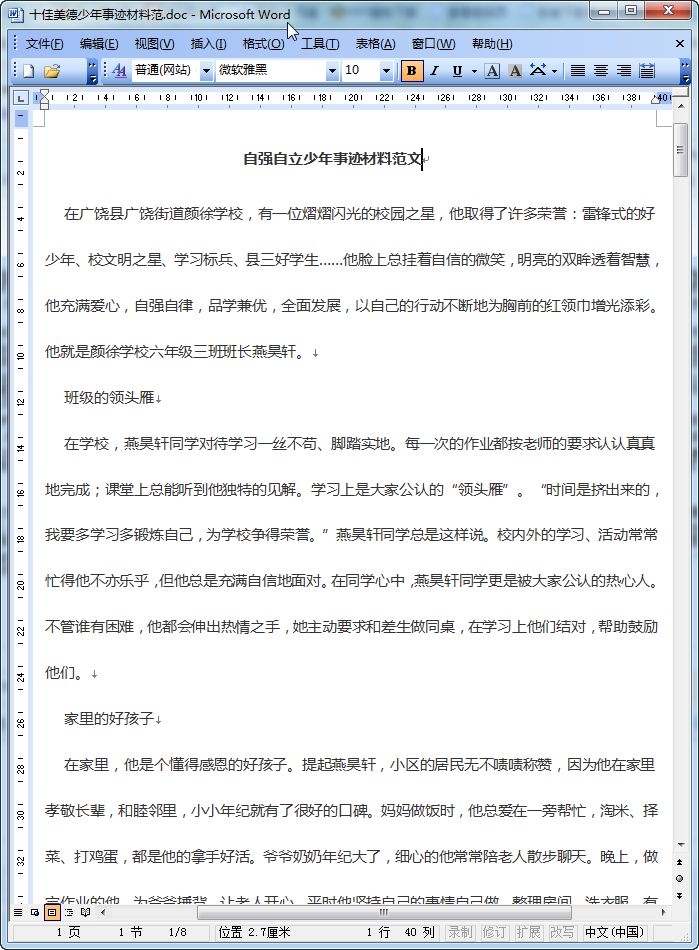This screenshot has width=699, height=950.
Task: Click the document split handle above scrollbar
Action: (680, 93)
